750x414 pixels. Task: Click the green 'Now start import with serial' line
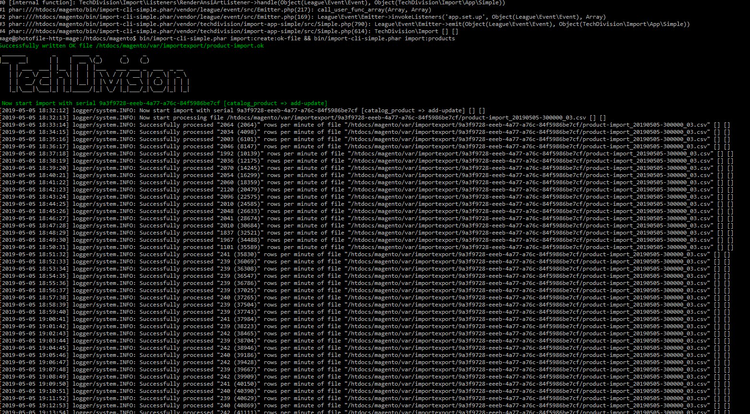click(x=164, y=103)
